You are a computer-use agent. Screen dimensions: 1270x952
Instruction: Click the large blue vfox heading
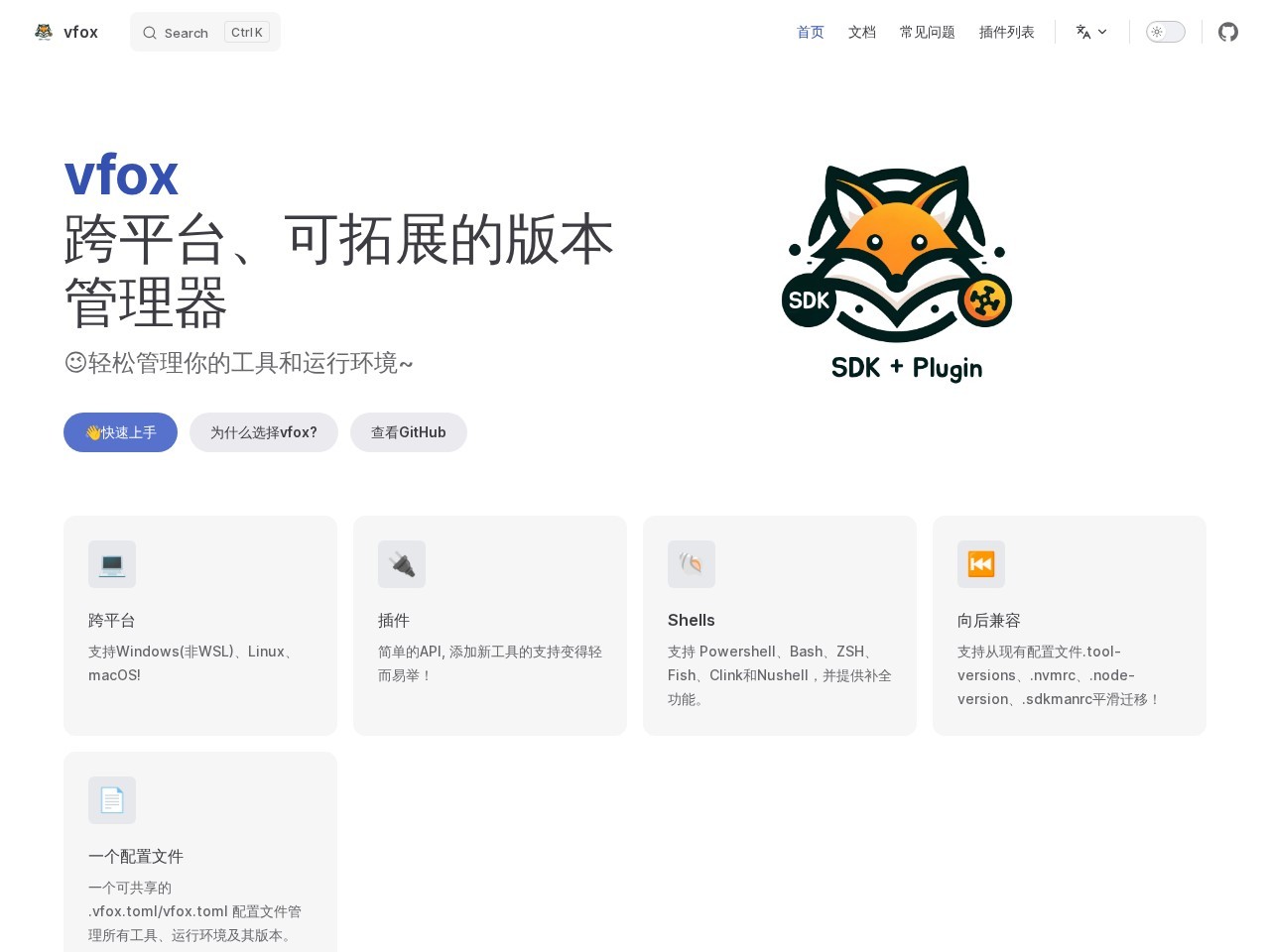121,176
